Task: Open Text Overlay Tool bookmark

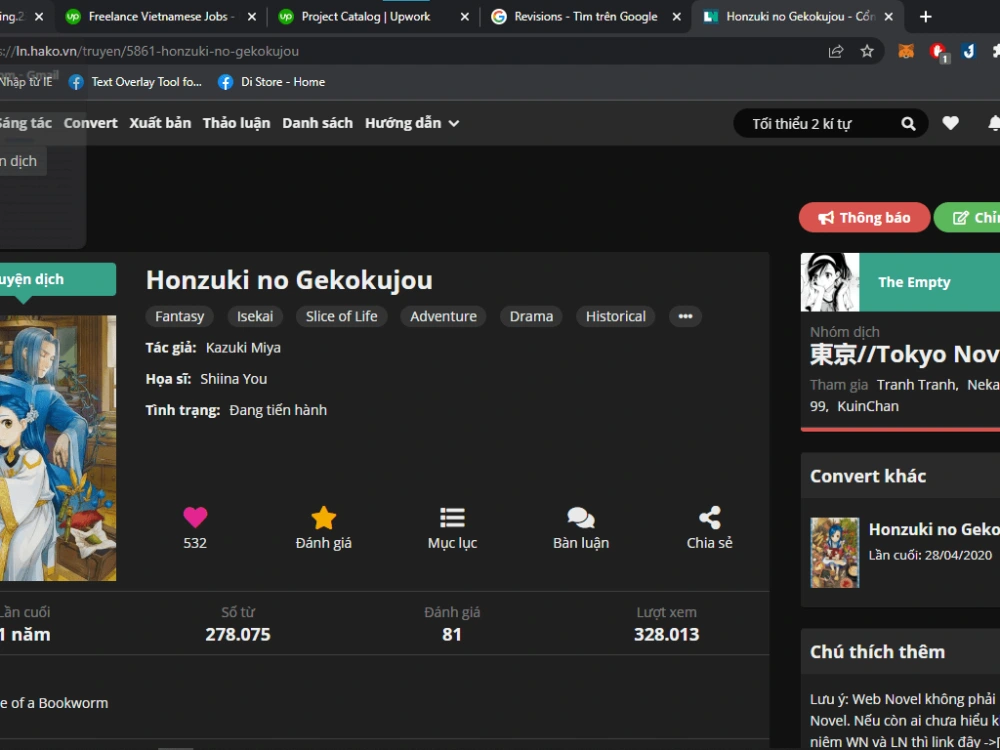Action: (x=135, y=82)
